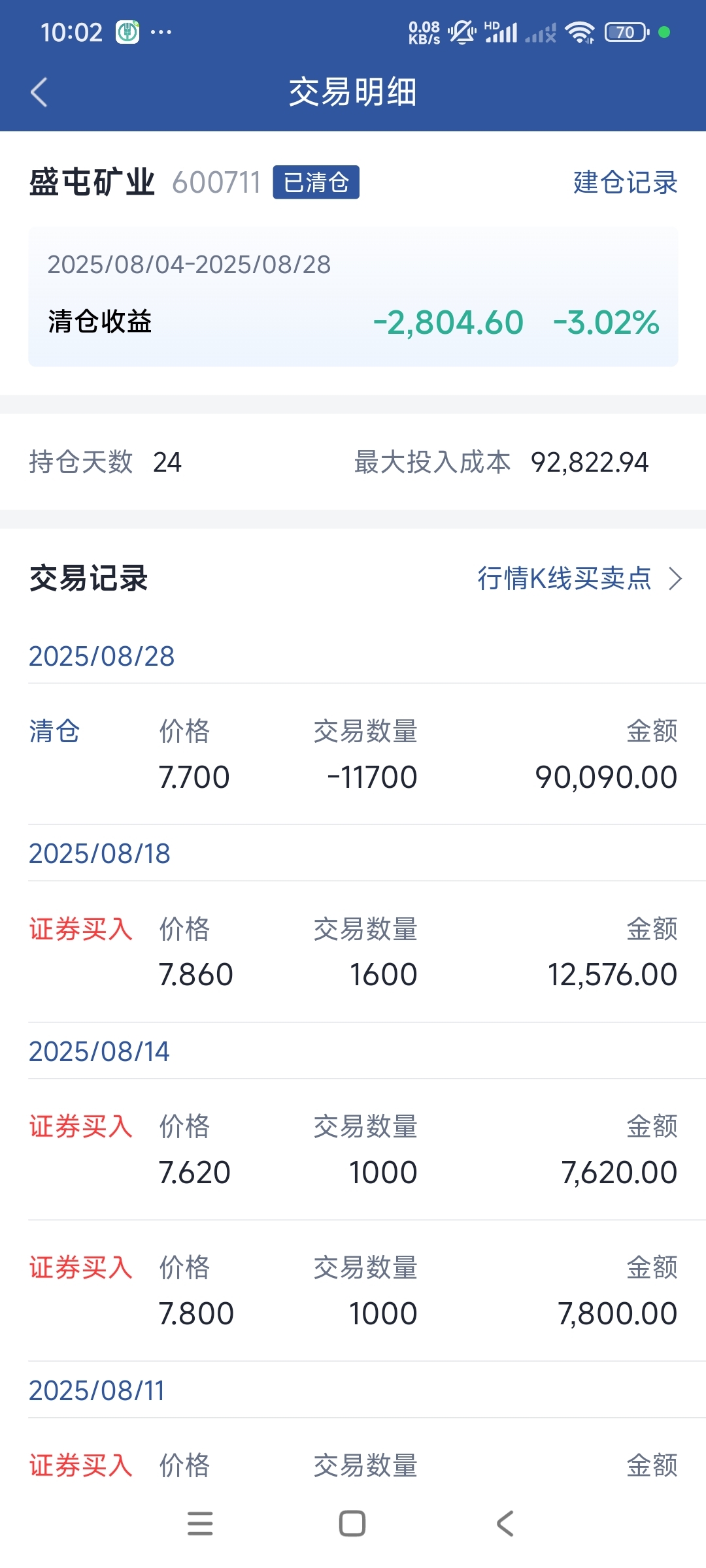Tap the HD signal strength icon
706x1568 pixels.
pos(501,32)
